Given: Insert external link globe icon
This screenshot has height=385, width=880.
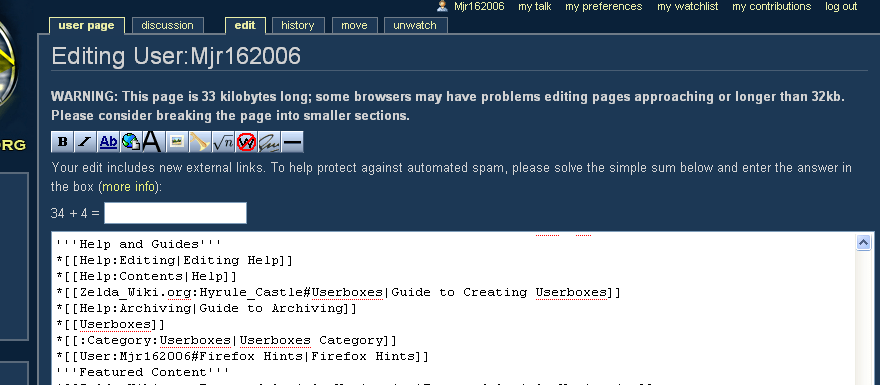Looking at the screenshot, I should pyautogui.click(x=131, y=142).
